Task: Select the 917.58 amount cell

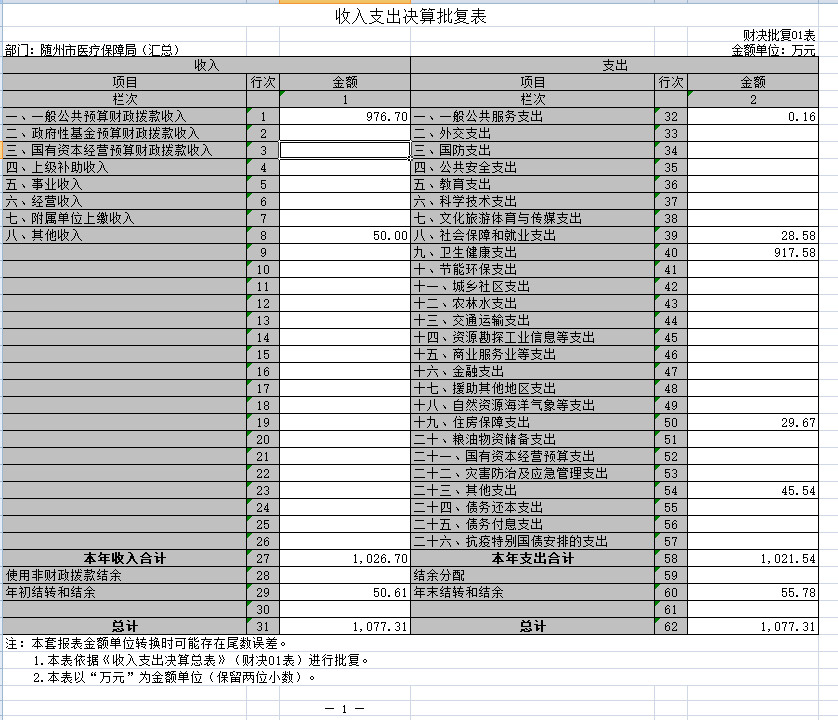Action: 752,253
